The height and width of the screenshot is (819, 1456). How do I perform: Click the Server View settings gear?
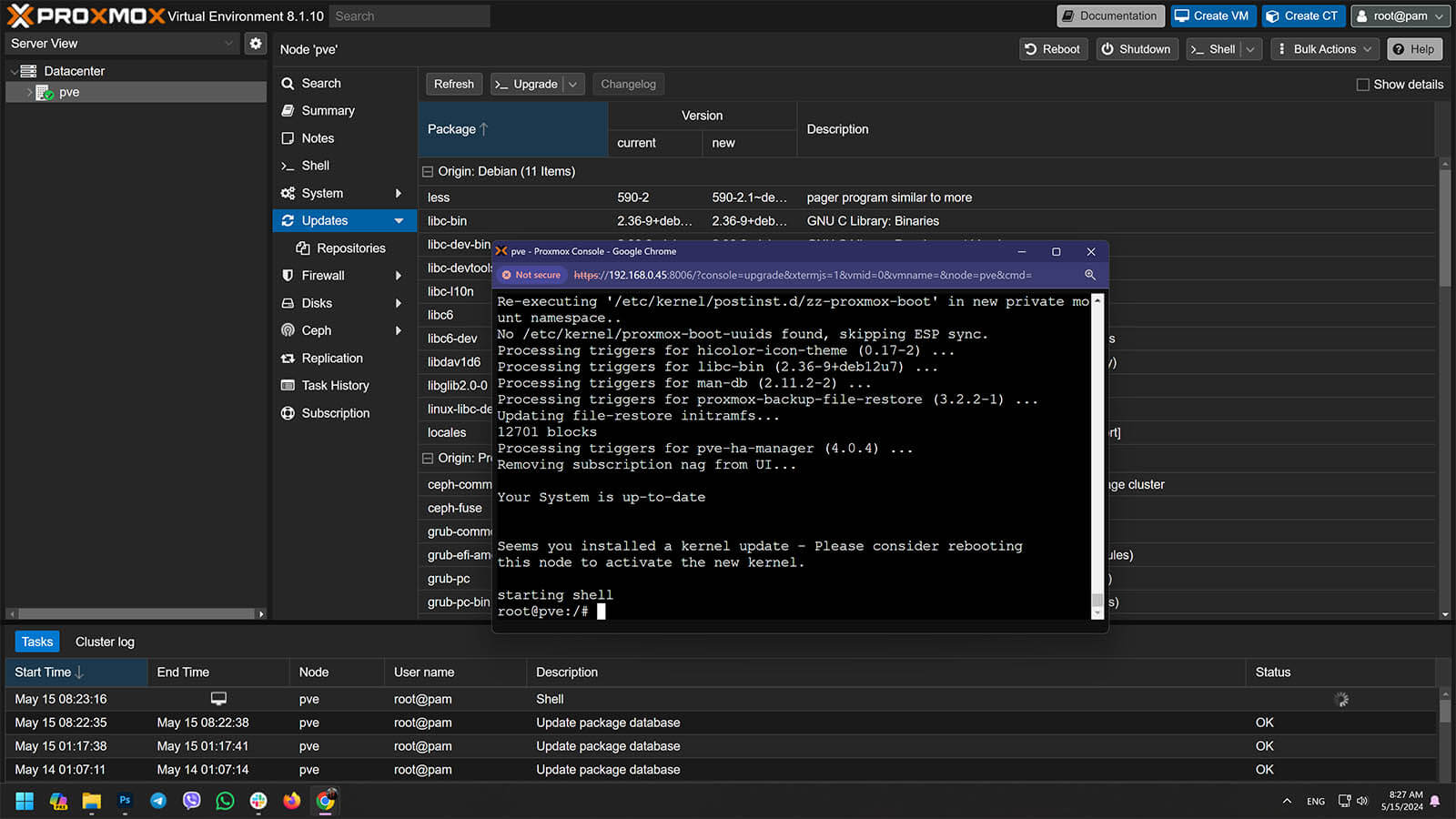coord(256,43)
